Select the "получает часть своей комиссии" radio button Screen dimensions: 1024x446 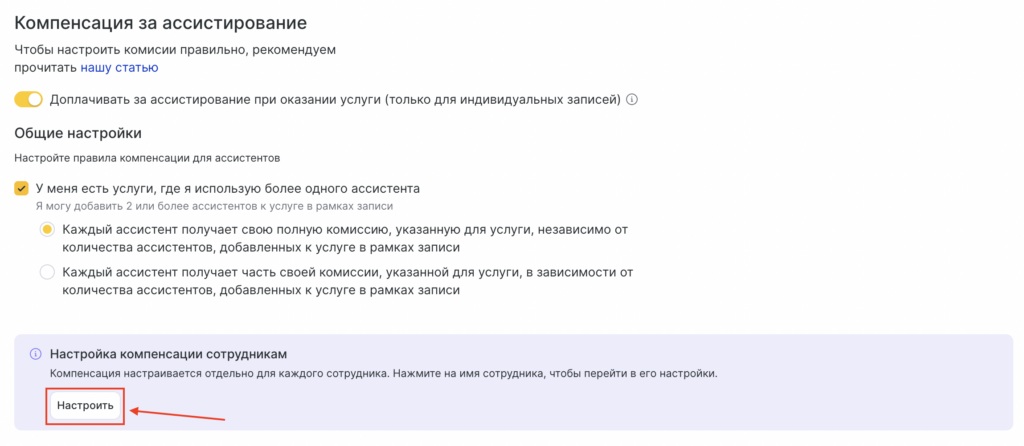[47, 272]
